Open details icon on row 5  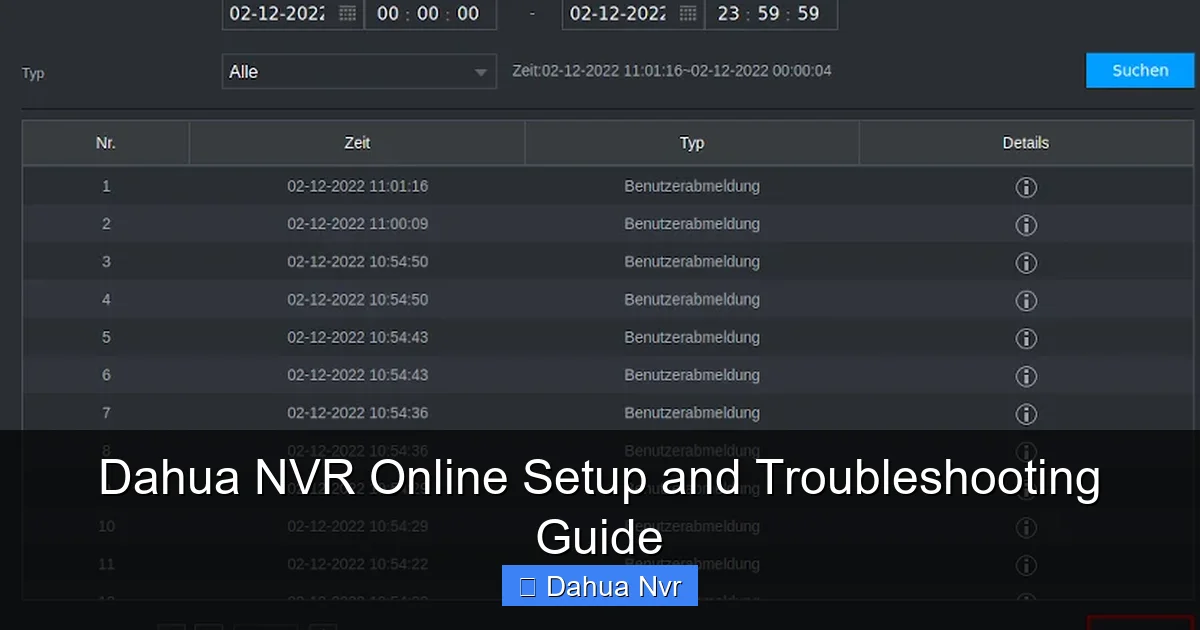pyautogui.click(x=1026, y=338)
